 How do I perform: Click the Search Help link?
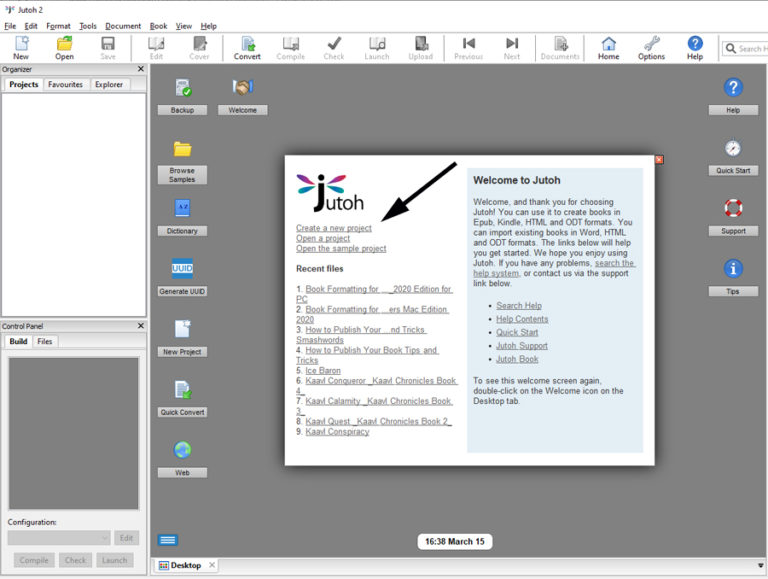(x=519, y=306)
